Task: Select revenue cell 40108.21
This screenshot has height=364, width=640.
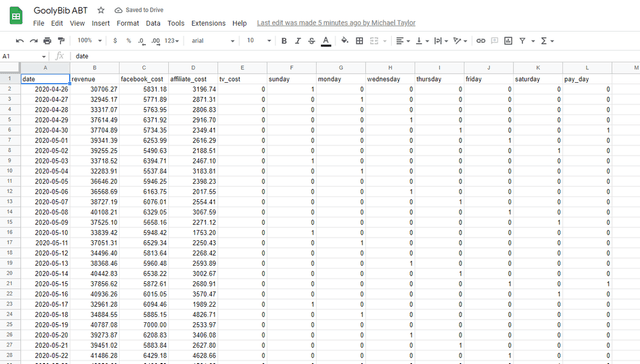Action: pyautogui.click(x=94, y=212)
